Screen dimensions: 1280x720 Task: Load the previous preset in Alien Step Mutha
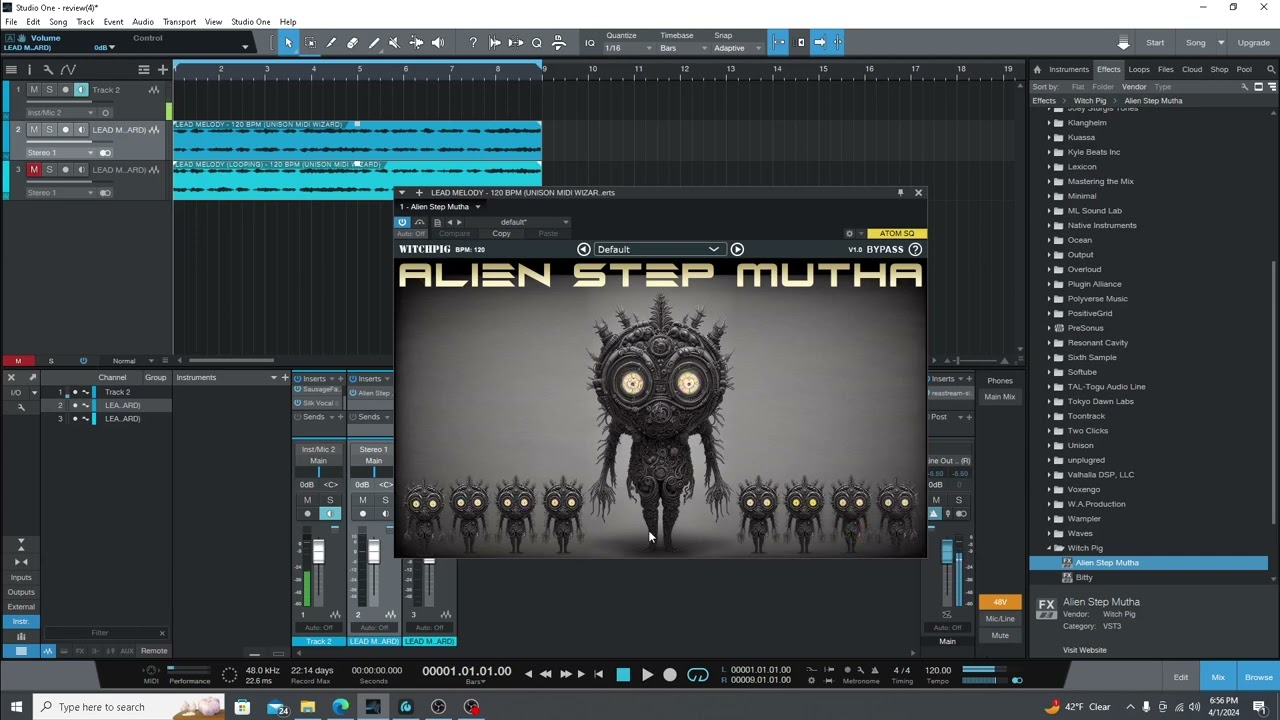[x=584, y=249]
